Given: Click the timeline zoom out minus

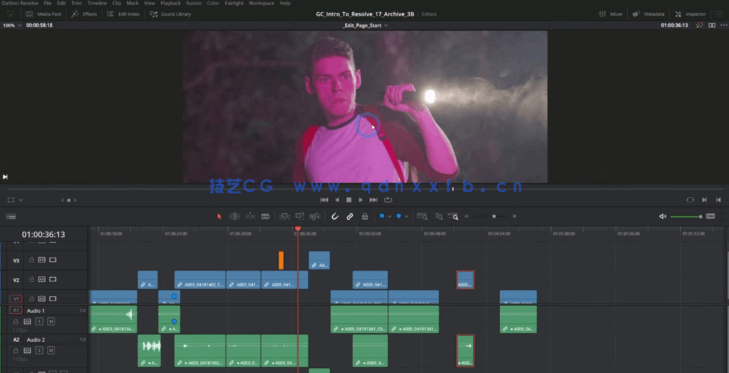Looking at the screenshot, I should coord(467,216).
